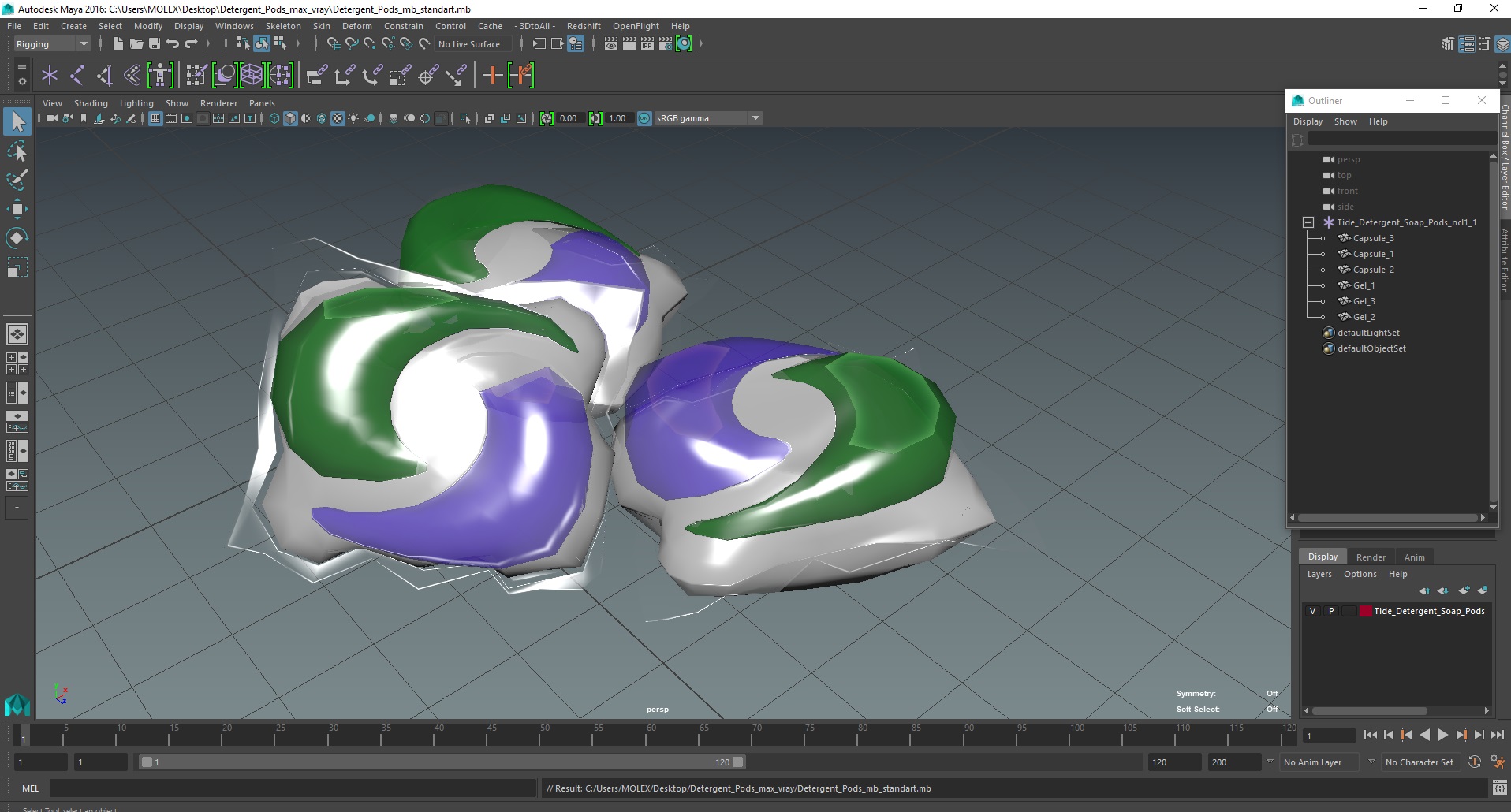This screenshot has width=1511, height=812.
Task: Click the Lattice deformer shelf icon
Action: click(x=252, y=76)
